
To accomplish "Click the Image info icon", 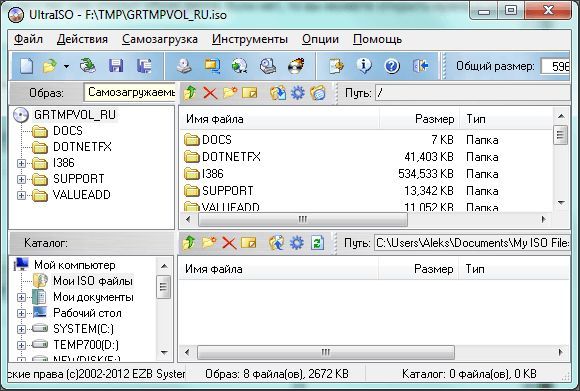I will [364, 66].
